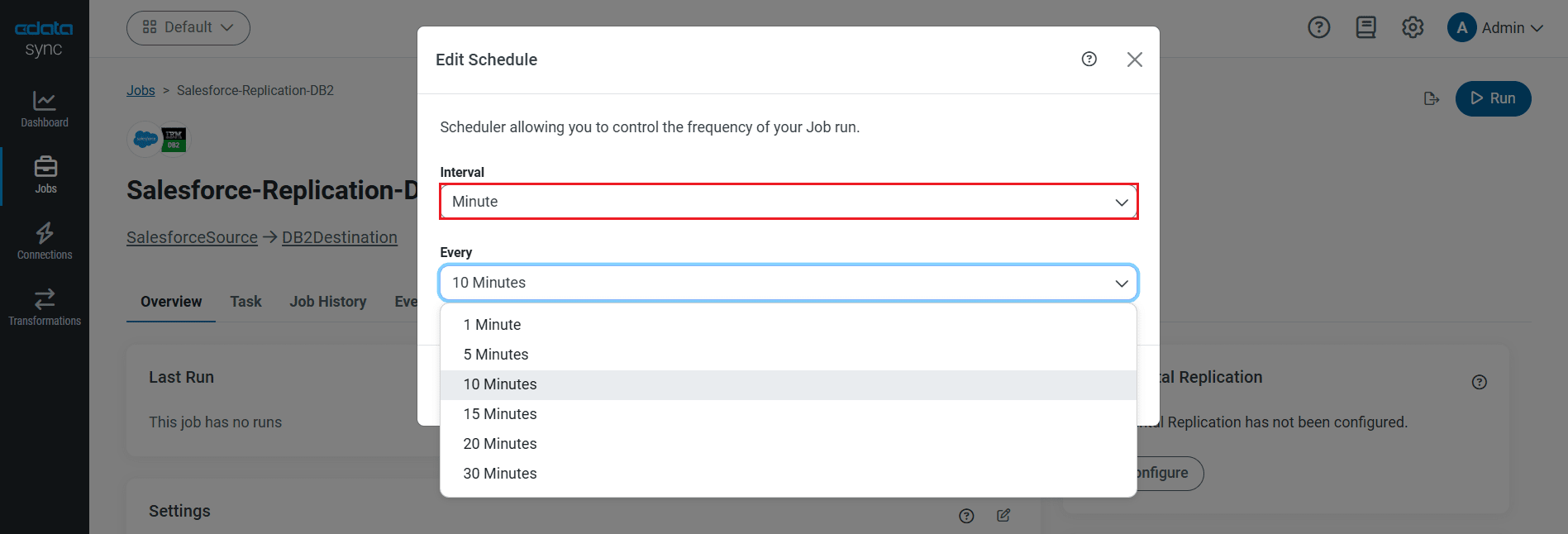
Task: Open settings gear icon in header
Action: [x=1413, y=27]
